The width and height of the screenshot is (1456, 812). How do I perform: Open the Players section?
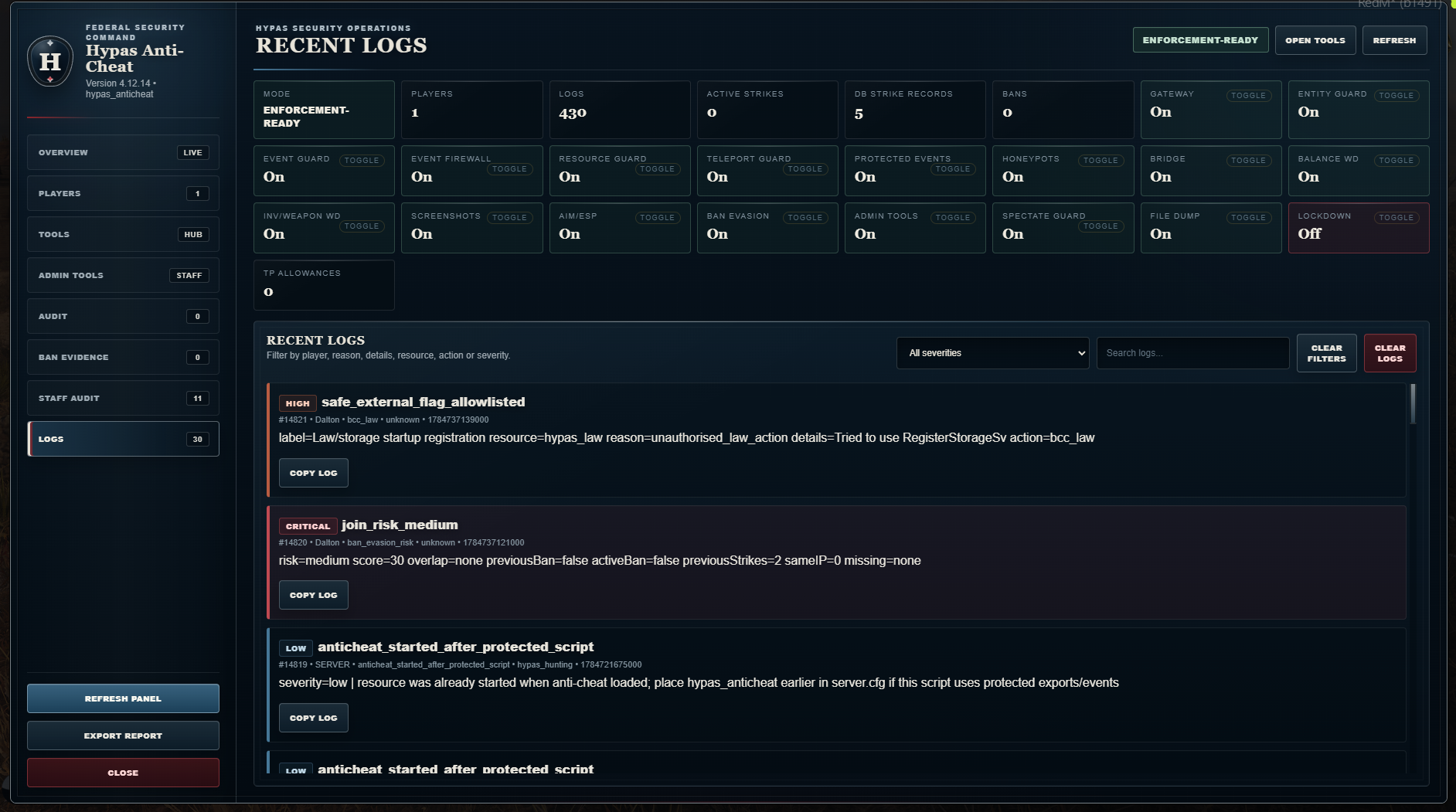[x=123, y=193]
